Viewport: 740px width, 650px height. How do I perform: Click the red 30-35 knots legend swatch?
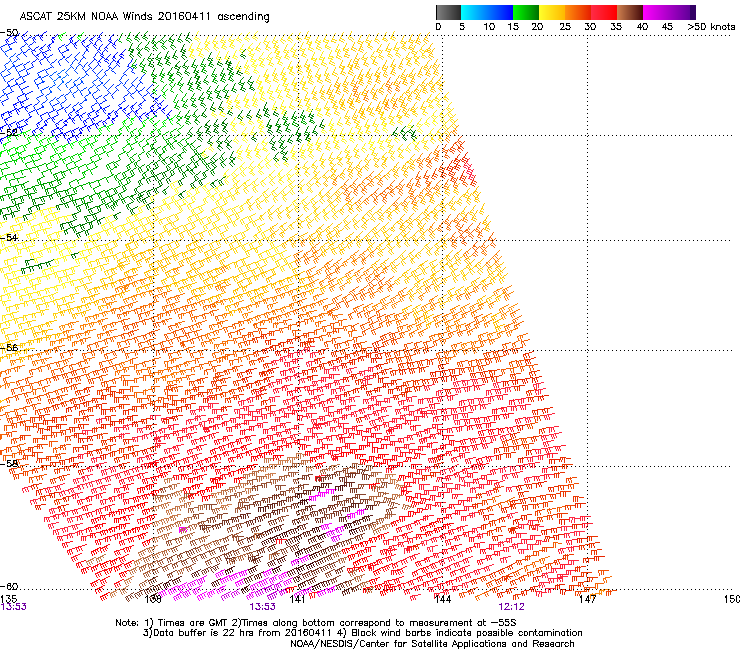pos(604,12)
